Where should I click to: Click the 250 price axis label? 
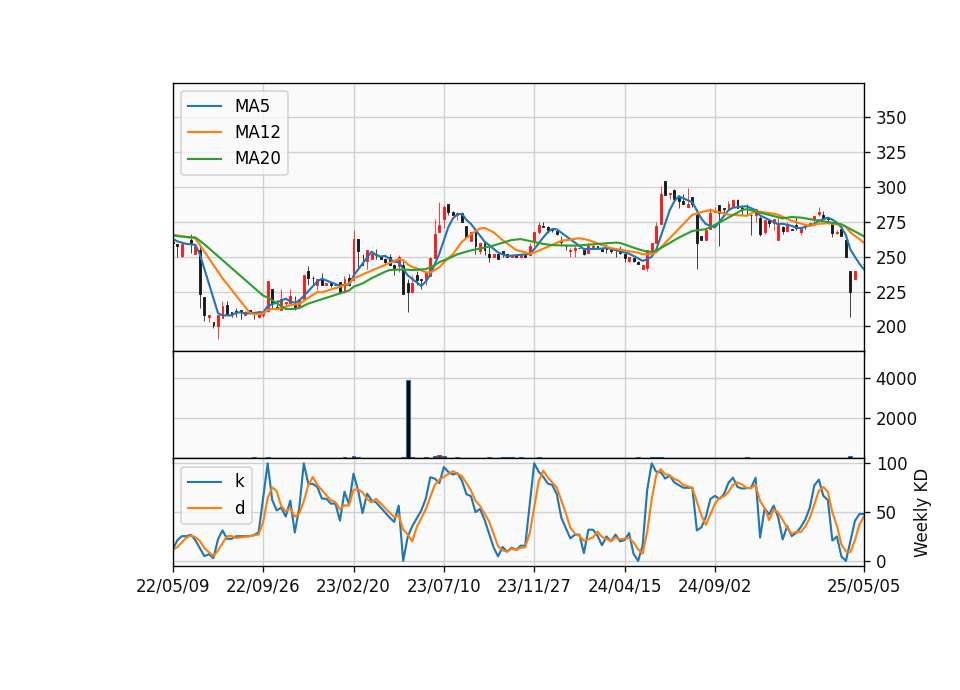[x=891, y=258]
